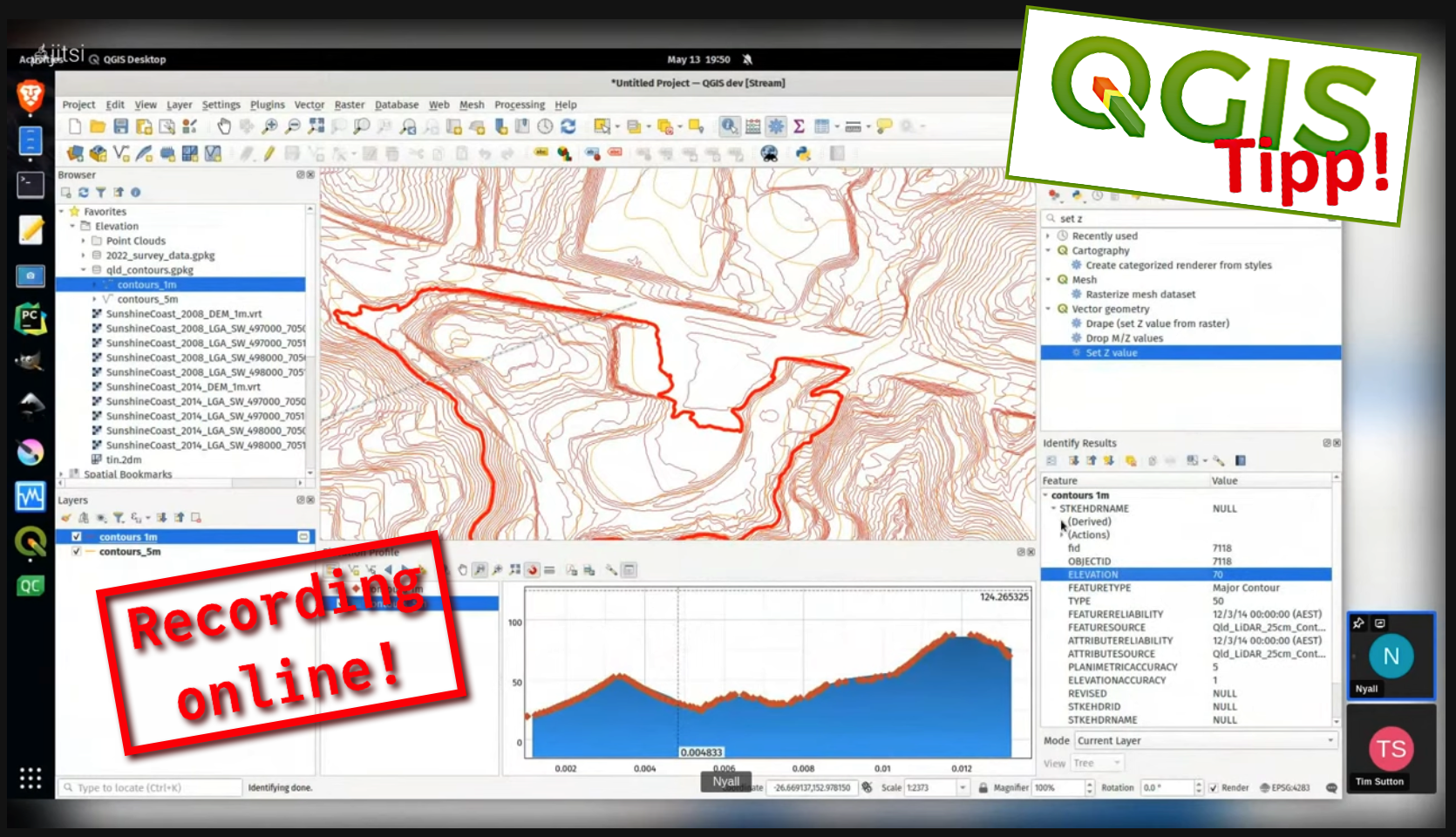Open the Processing Toolbox gear icon

pos(776,126)
